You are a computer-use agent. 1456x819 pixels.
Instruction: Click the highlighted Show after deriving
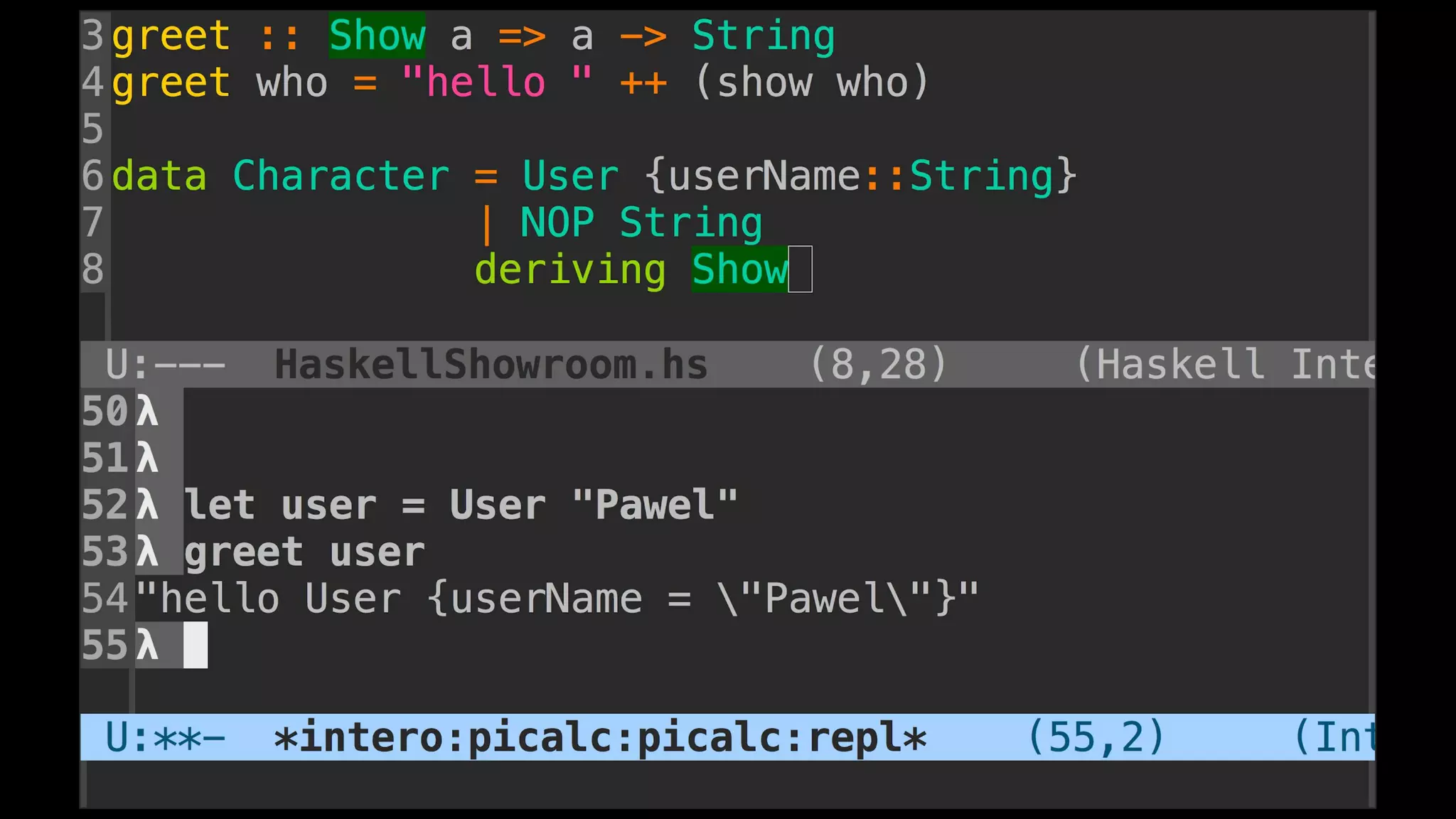coord(740,269)
